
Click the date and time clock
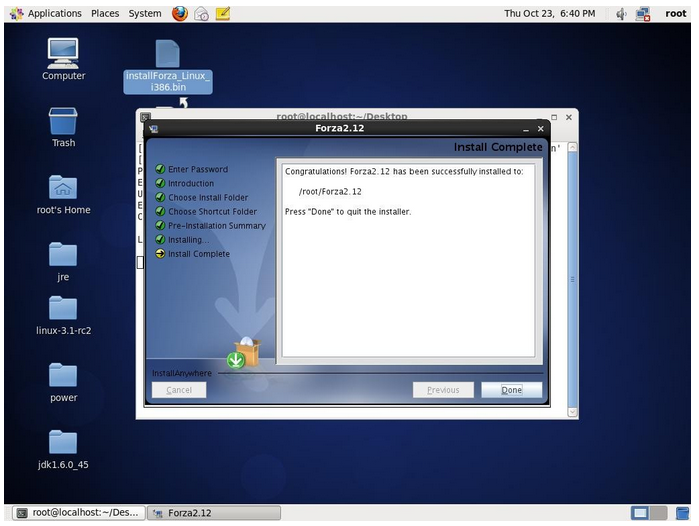point(549,13)
